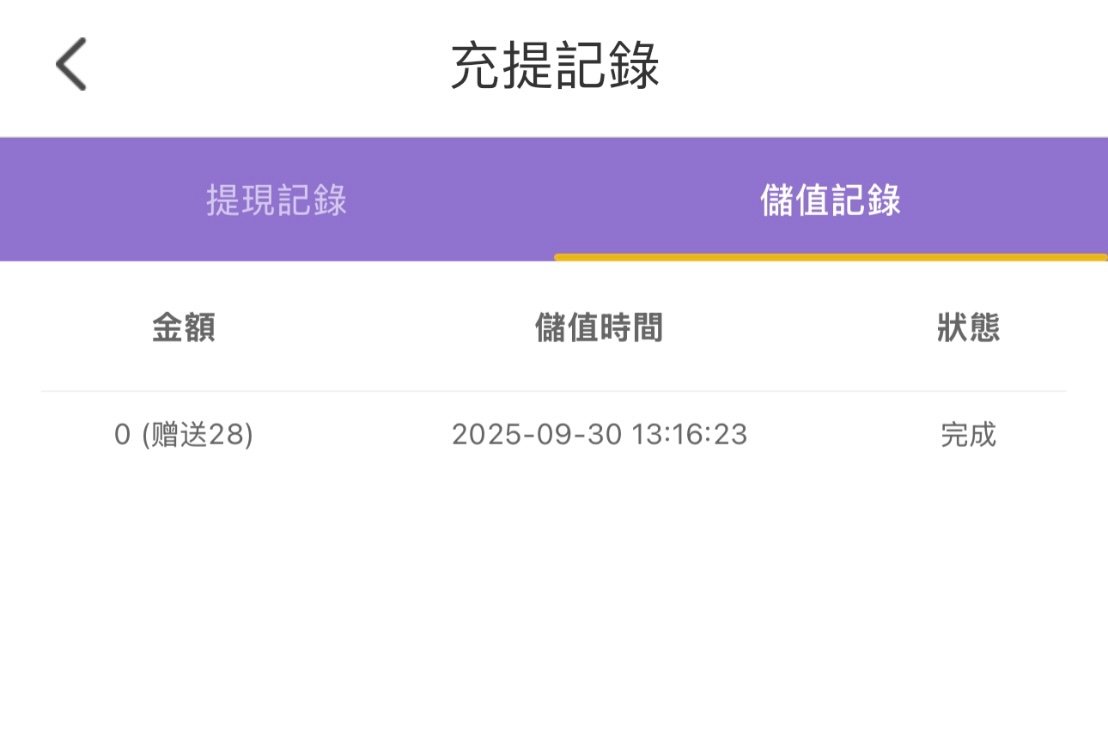Screen dimensions: 1108x741
Task: Click the 完成 status label
Action: pos(968,435)
